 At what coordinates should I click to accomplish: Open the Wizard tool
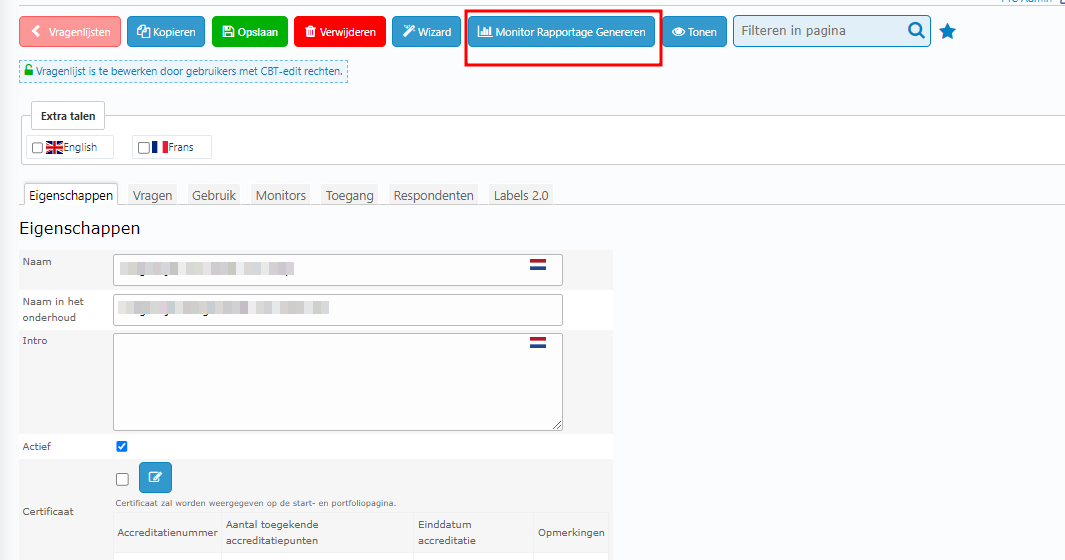426,32
